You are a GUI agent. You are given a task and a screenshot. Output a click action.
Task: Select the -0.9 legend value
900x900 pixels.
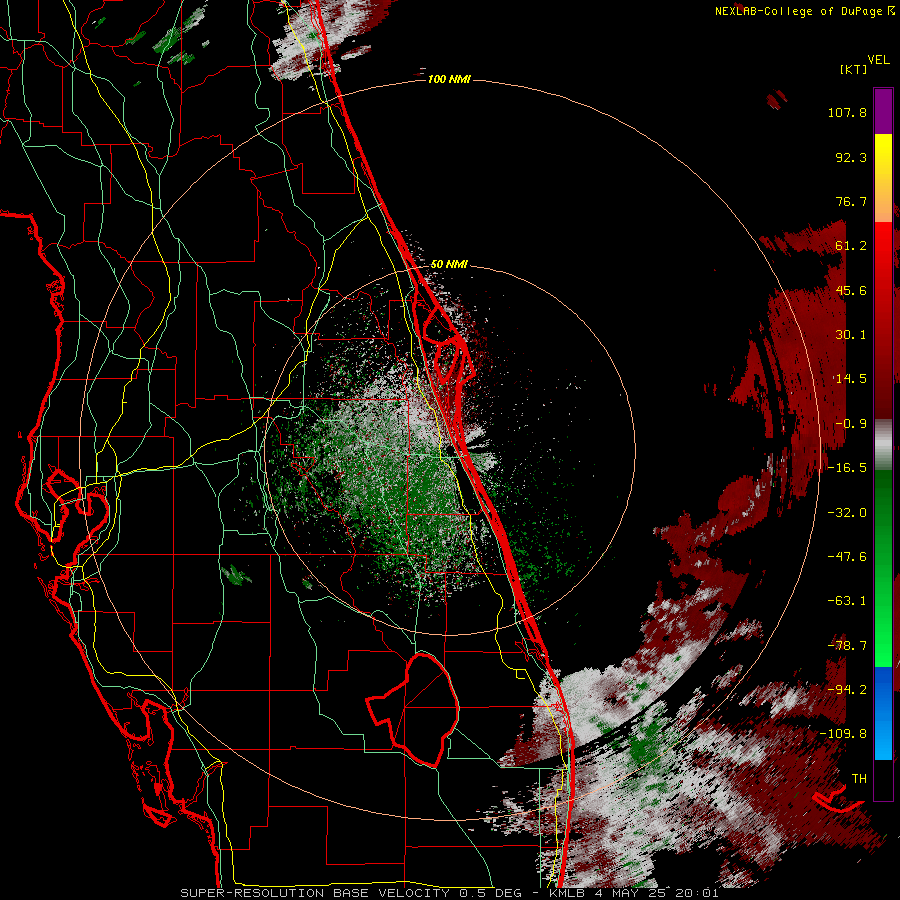[x=851, y=424]
